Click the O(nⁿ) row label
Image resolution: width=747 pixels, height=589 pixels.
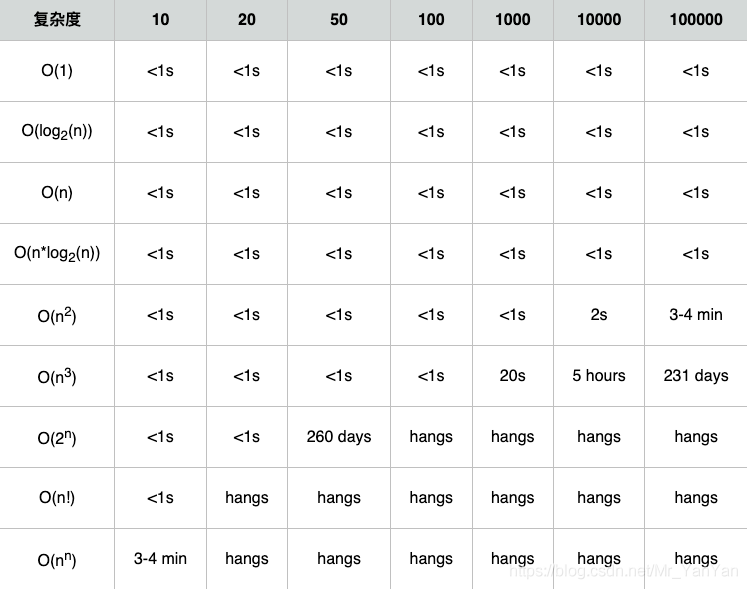click(x=57, y=560)
